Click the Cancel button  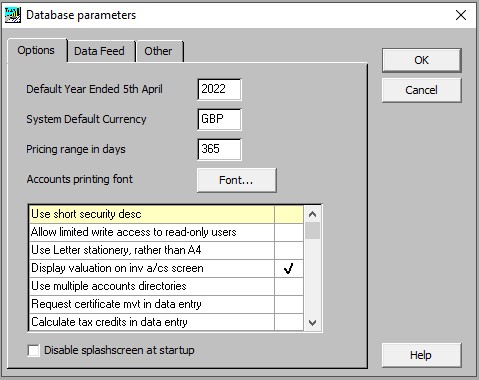pyautogui.click(x=422, y=90)
